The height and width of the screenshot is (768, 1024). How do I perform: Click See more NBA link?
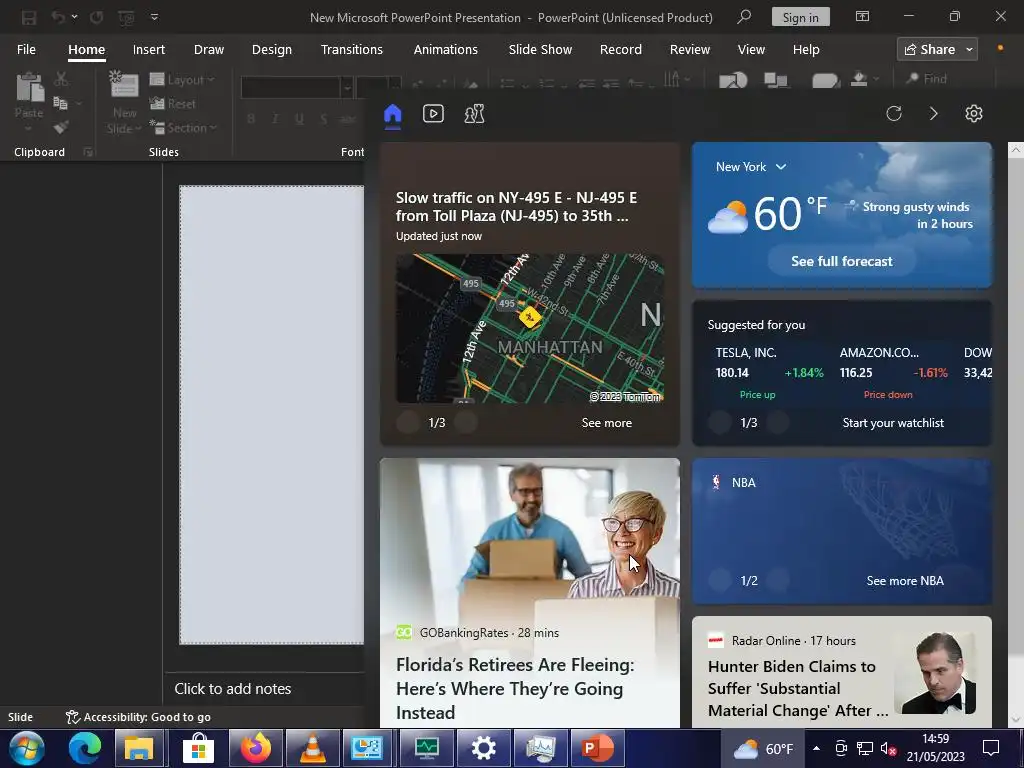click(x=904, y=581)
